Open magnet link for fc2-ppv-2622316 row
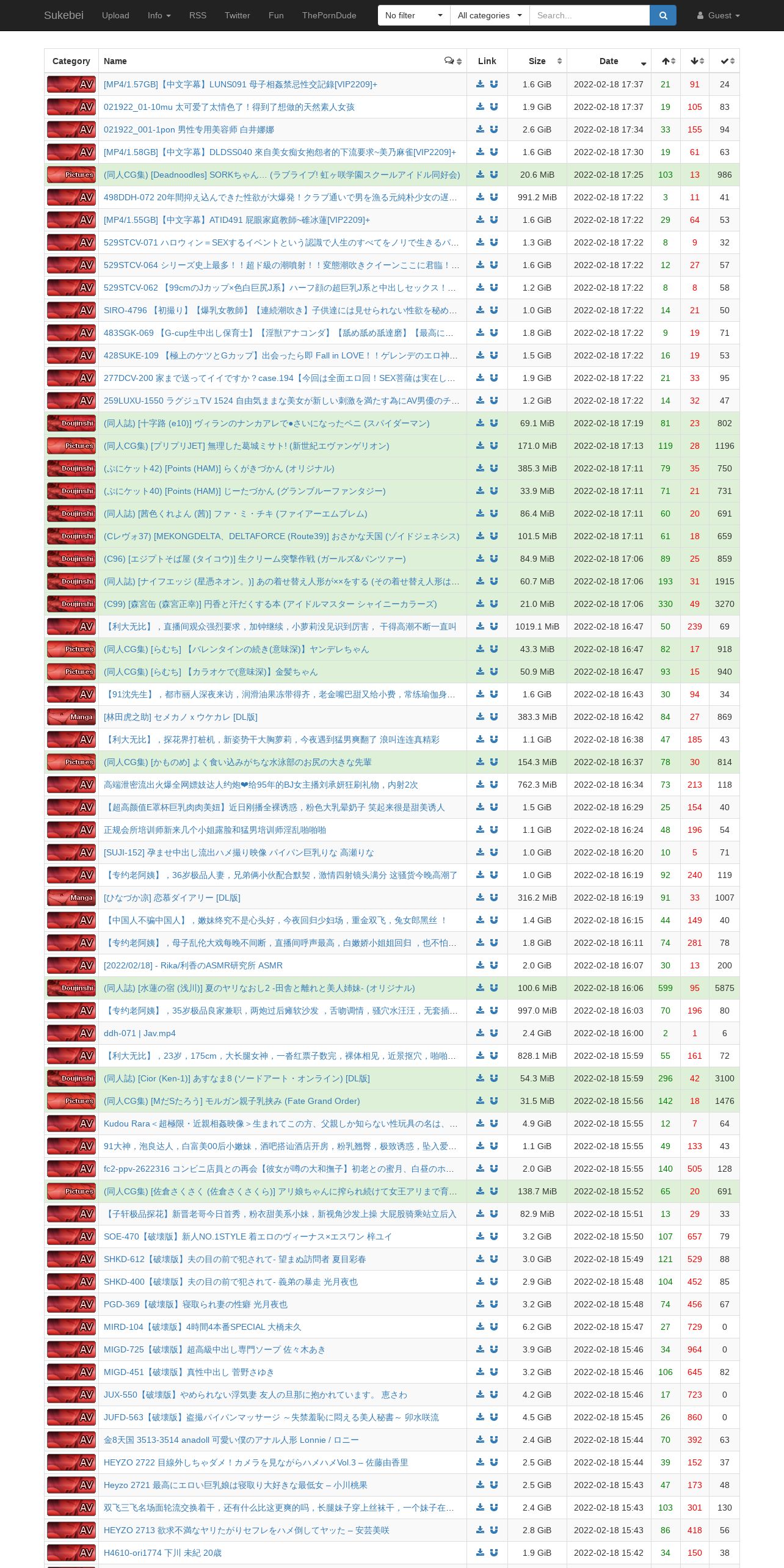The image size is (784, 1568). (494, 1169)
